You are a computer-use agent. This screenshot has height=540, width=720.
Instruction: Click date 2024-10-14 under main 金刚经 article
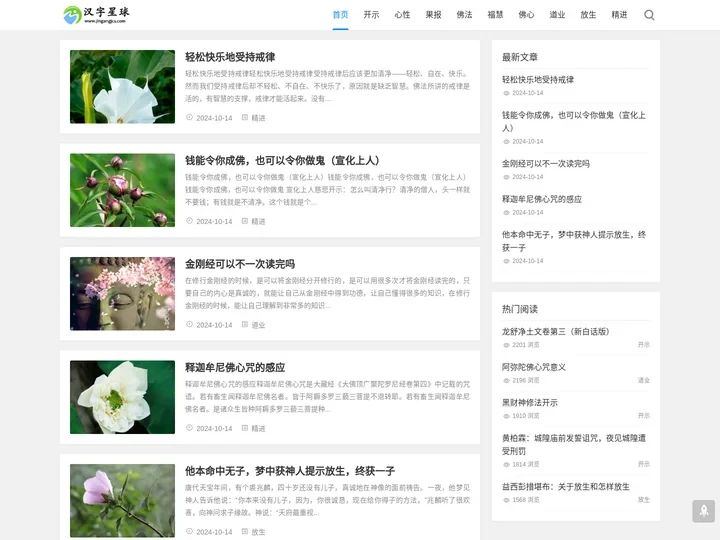point(214,325)
